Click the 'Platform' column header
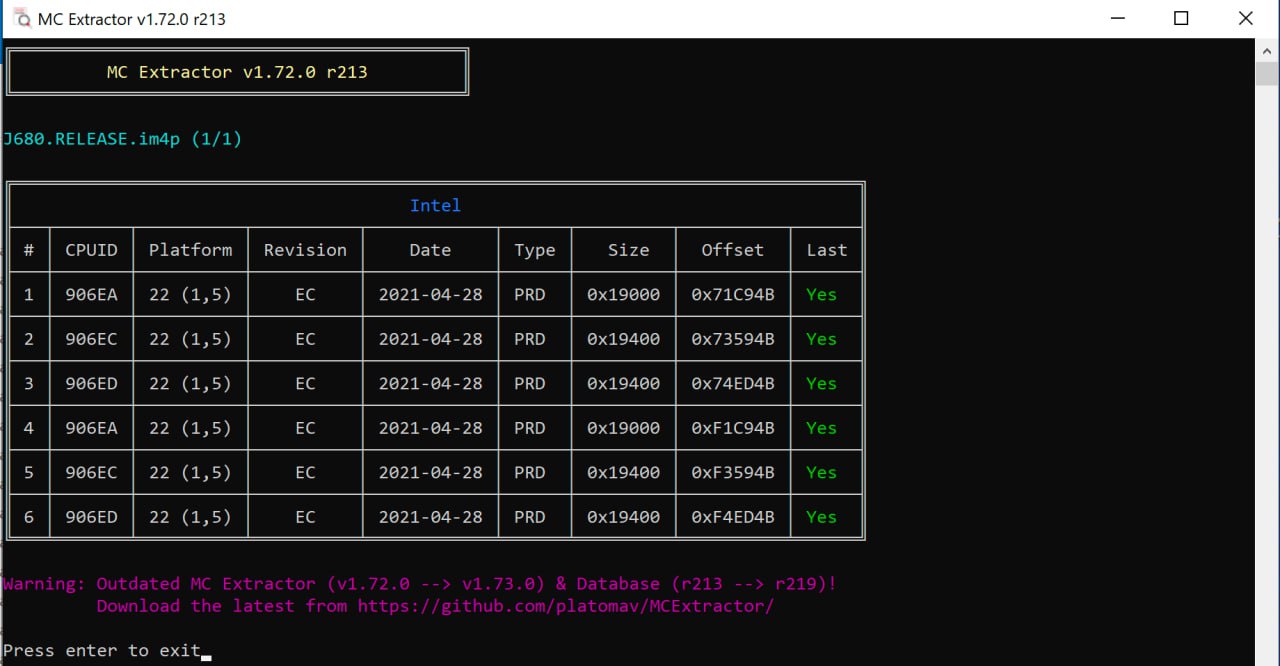The width and height of the screenshot is (1280, 666). pos(190,250)
